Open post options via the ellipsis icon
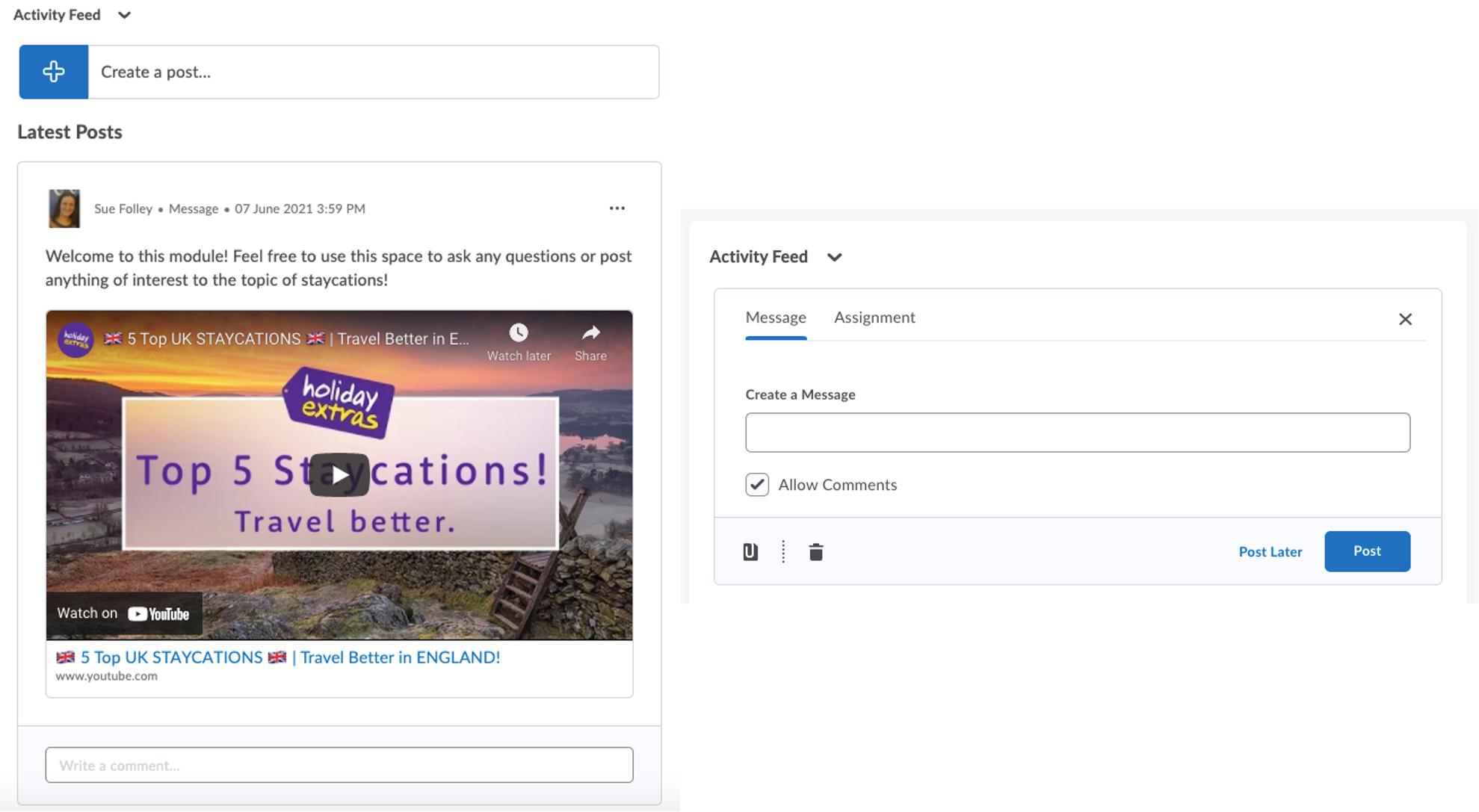 [x=617, y=208]
